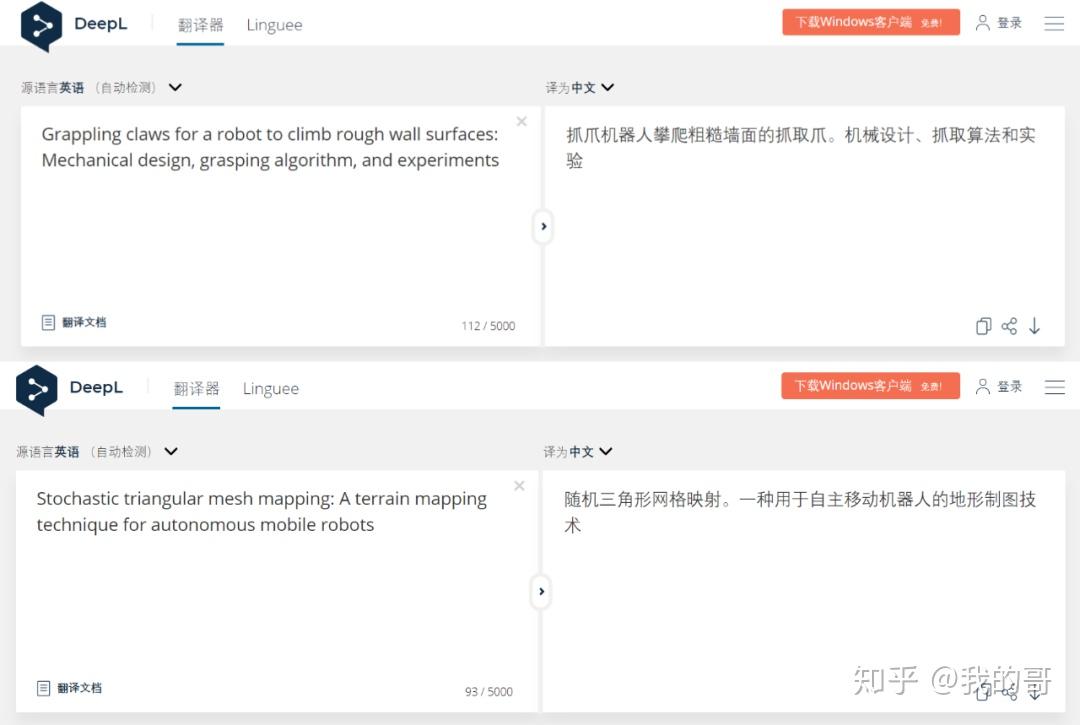
Task: Click the × to clear the source text
Action: click(x=521, y=120)
